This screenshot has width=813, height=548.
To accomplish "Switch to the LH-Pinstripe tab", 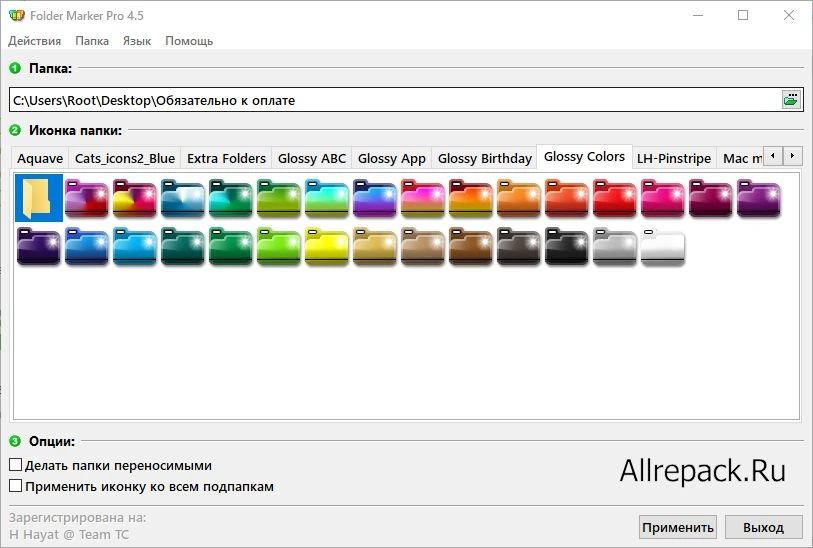I will click(x=674, y=158).
